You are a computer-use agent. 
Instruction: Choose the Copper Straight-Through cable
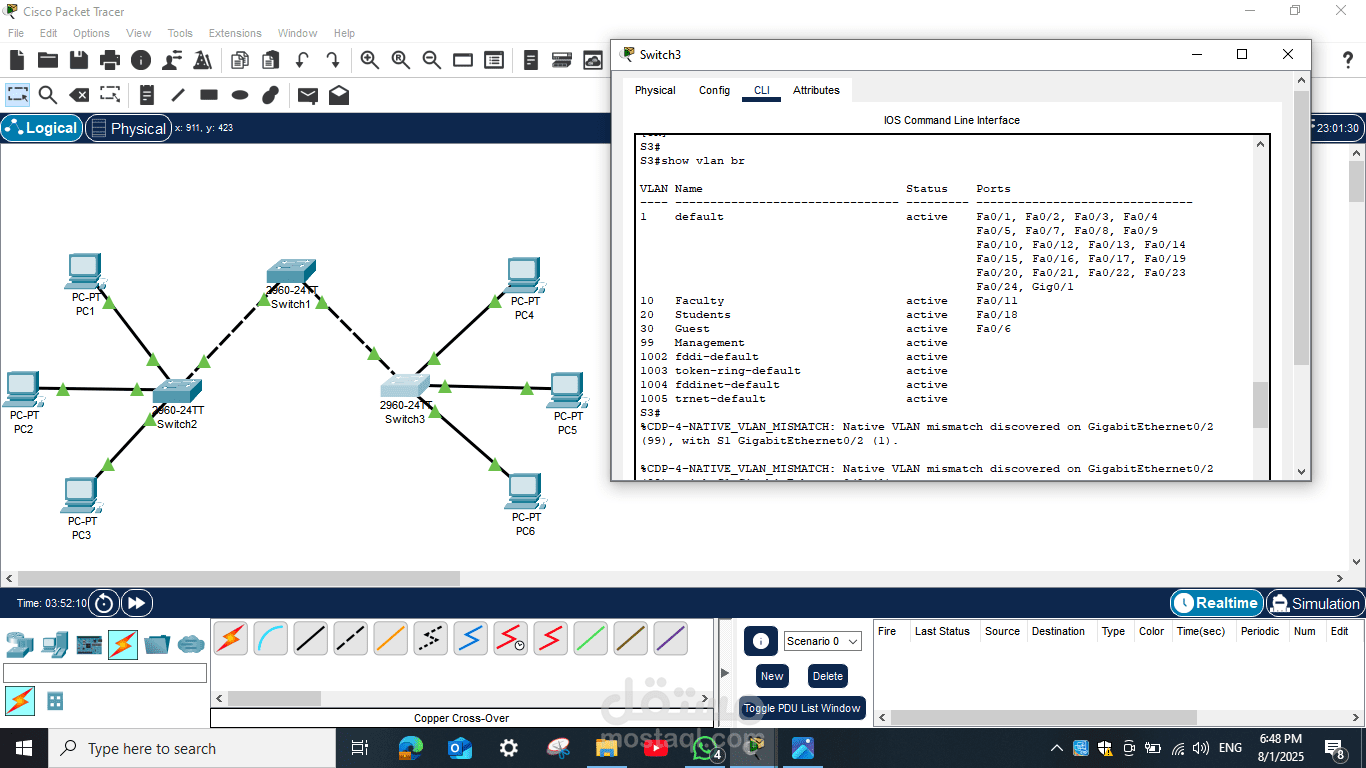[x=311, y=638]
